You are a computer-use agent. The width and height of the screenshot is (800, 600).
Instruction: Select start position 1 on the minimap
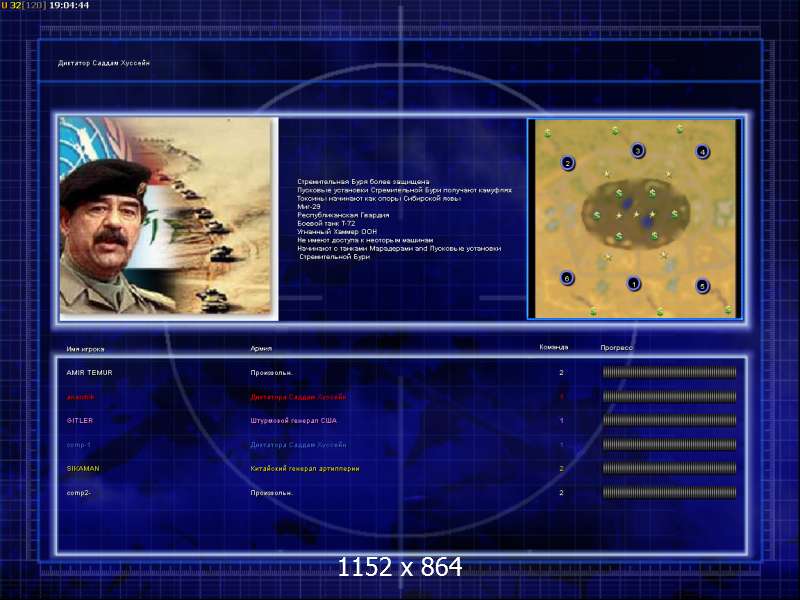tap(634, 284)
